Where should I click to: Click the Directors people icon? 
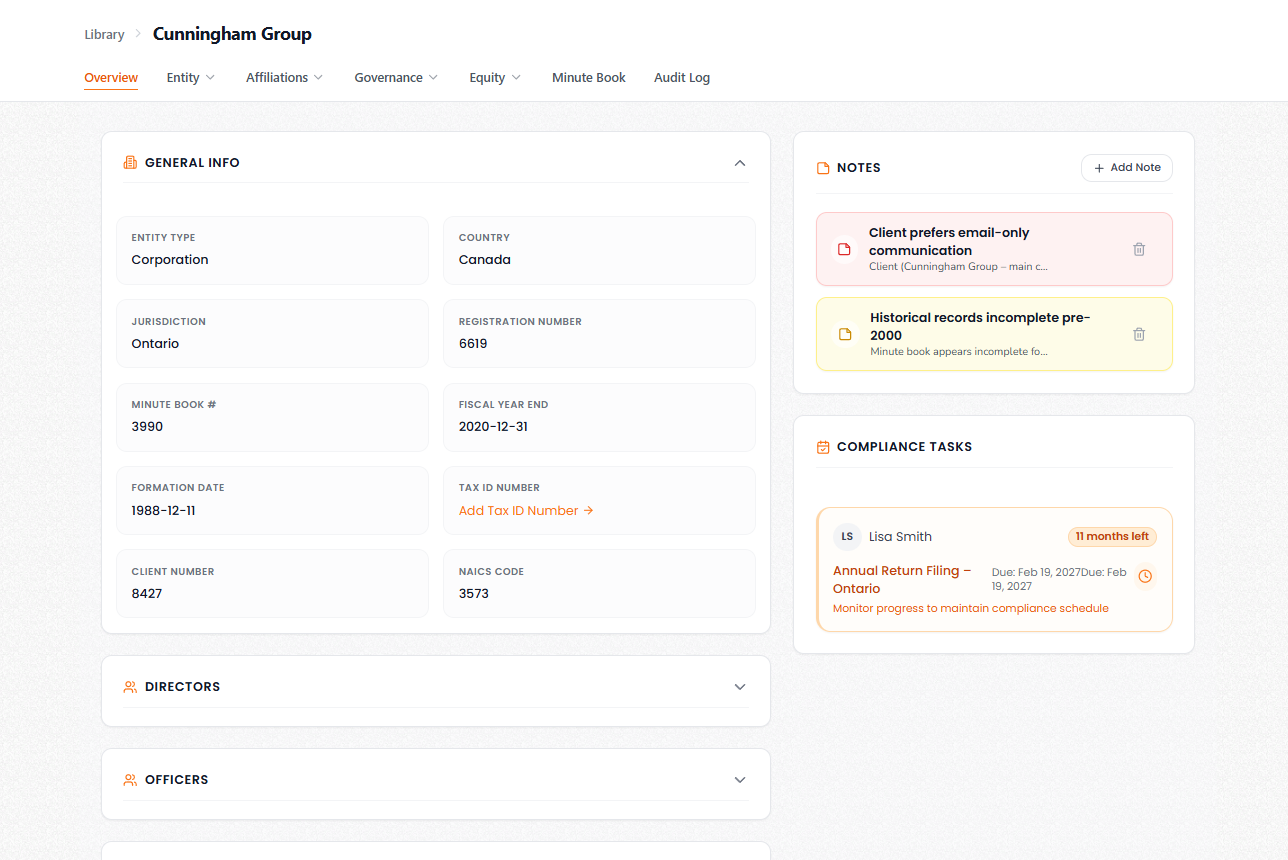coord(129,686)
